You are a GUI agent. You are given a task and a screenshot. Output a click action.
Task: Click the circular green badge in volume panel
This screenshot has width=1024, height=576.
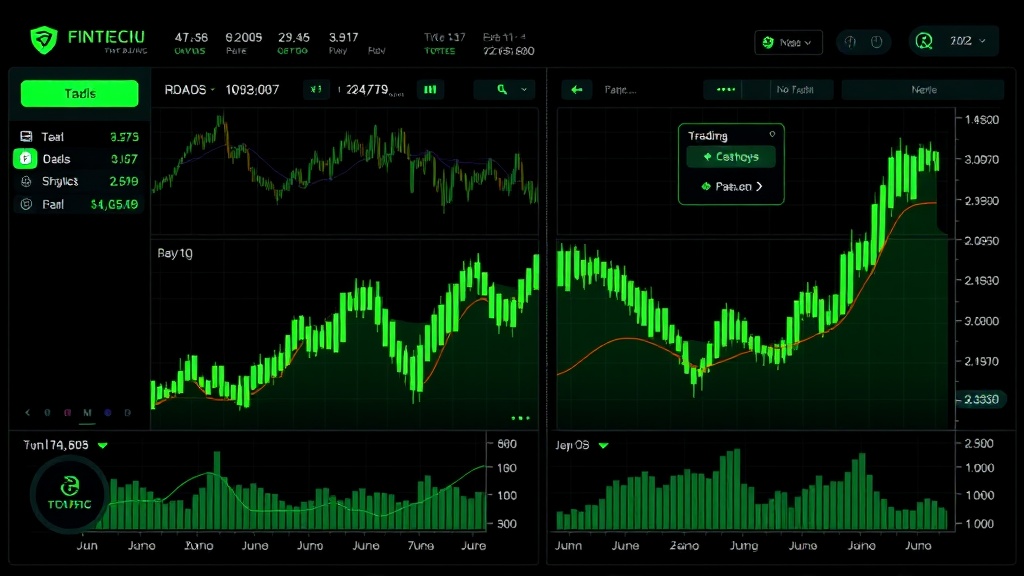point(69,494)
